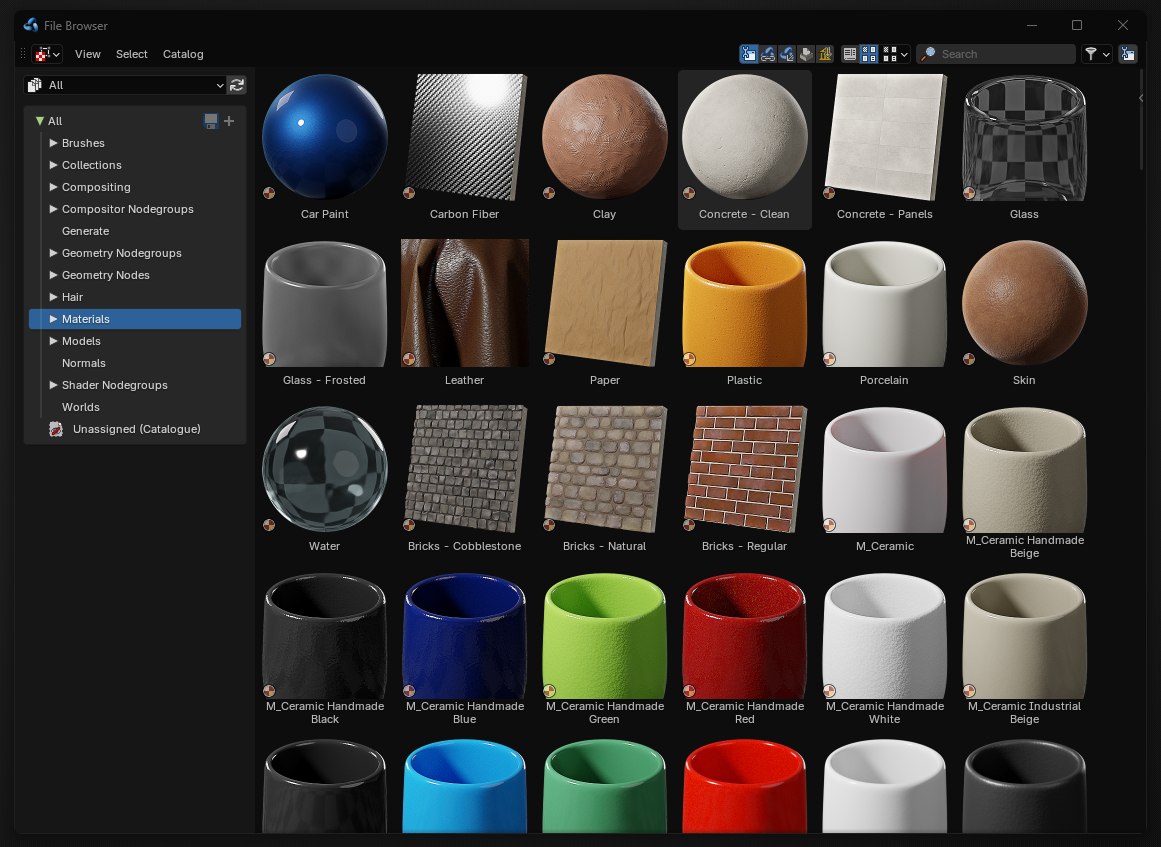Select the Bricks - Natural thumbnail
This screenshot has height=847, width=1161.
pos(604,469)
